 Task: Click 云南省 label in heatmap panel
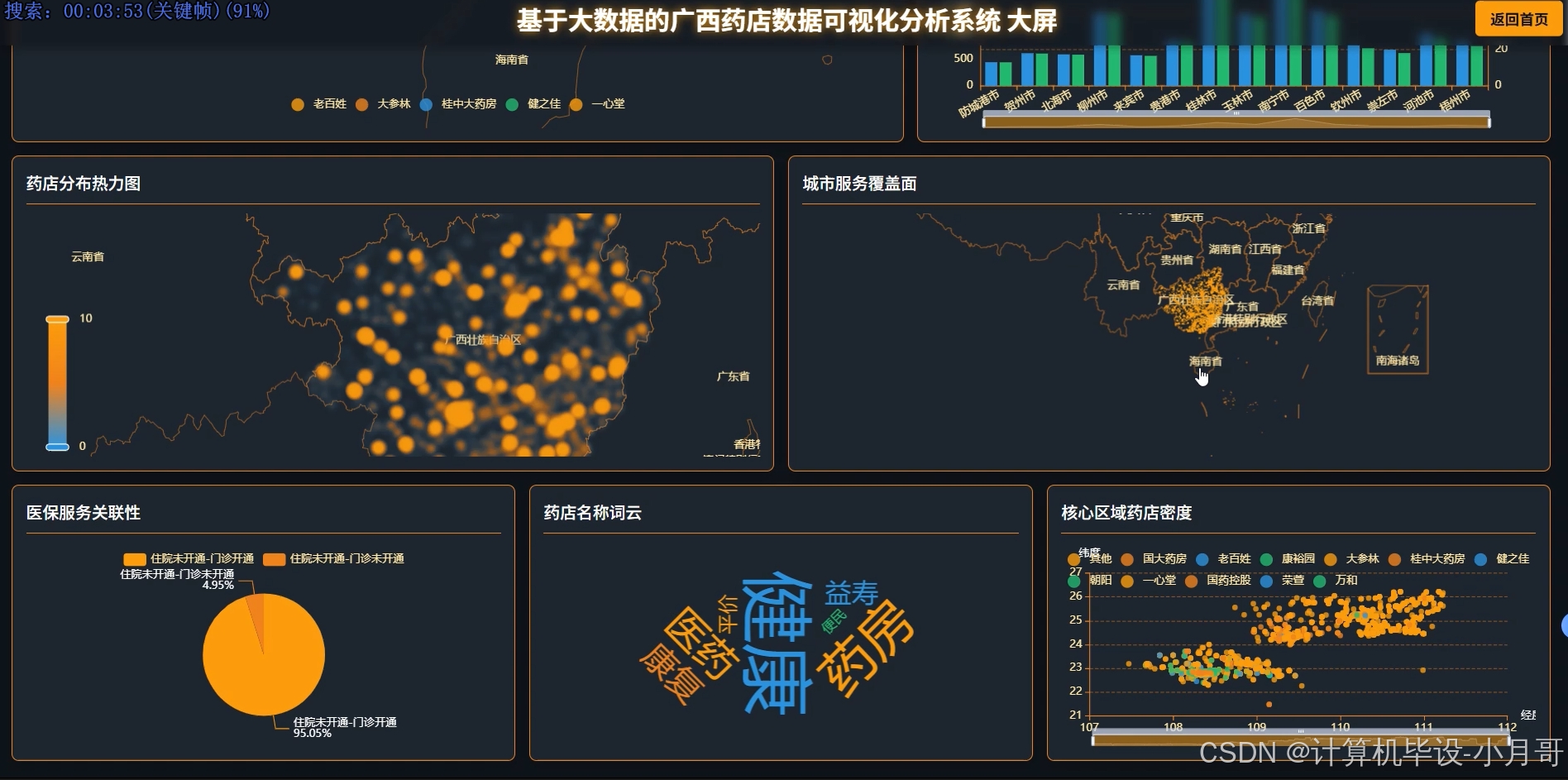click(x=88, y=256)
